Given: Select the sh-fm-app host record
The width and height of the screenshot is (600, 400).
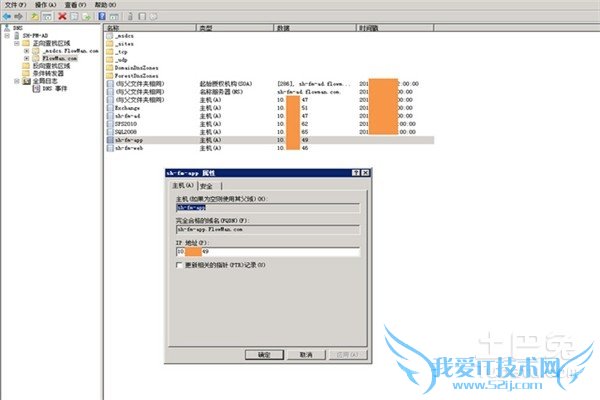Looking at the screenshot, I should [x=270, y=140].
